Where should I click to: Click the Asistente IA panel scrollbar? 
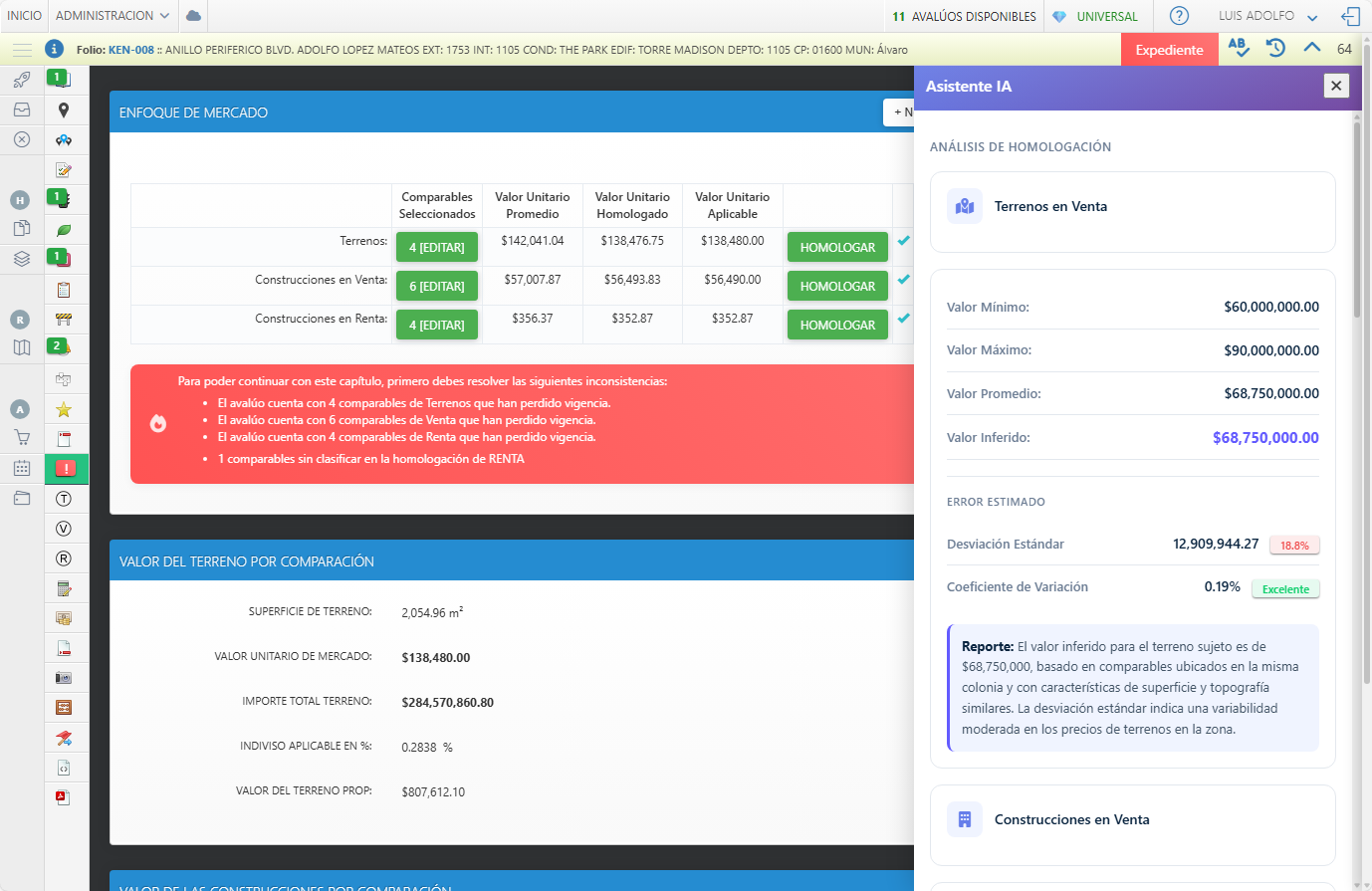1356,219
